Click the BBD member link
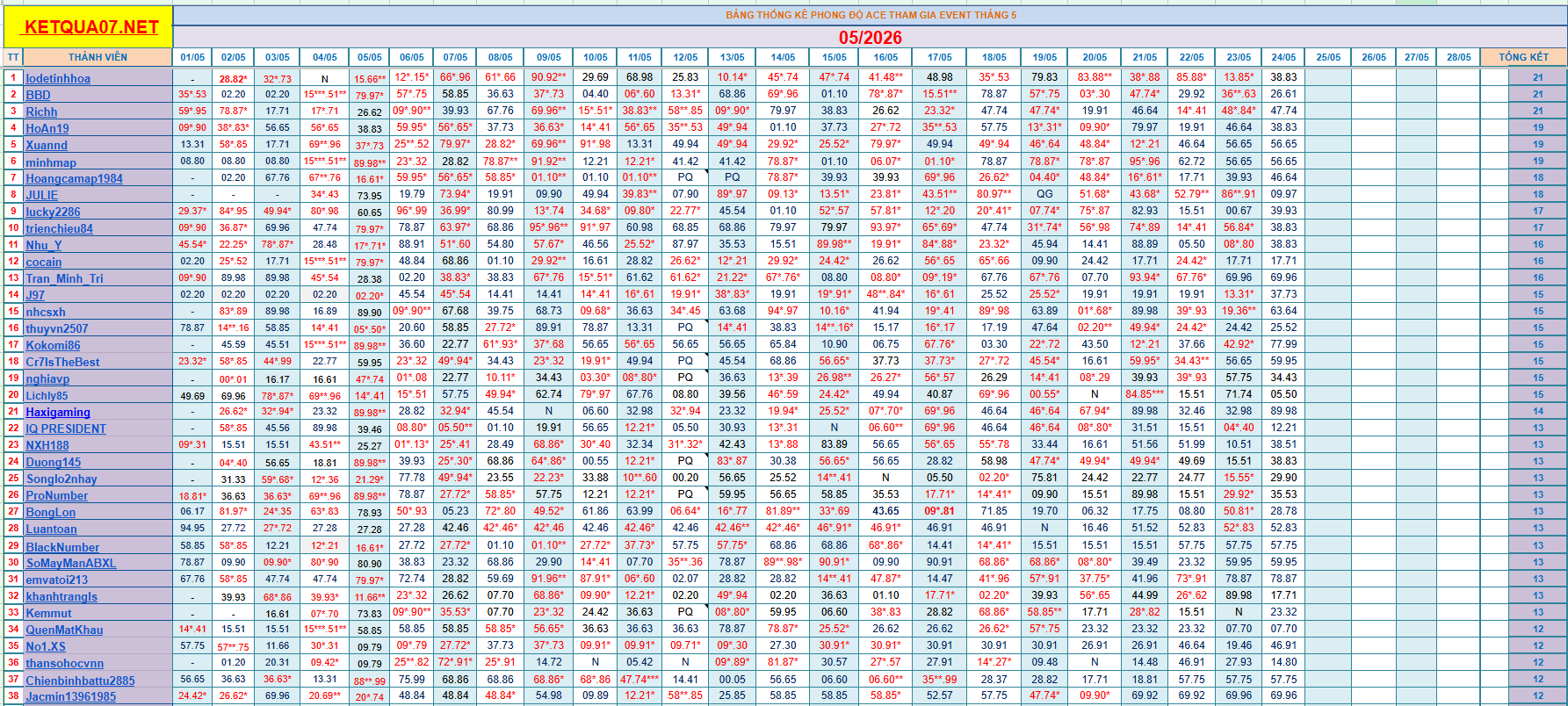This screenshot has width=1568, height=706. point(38,95)
